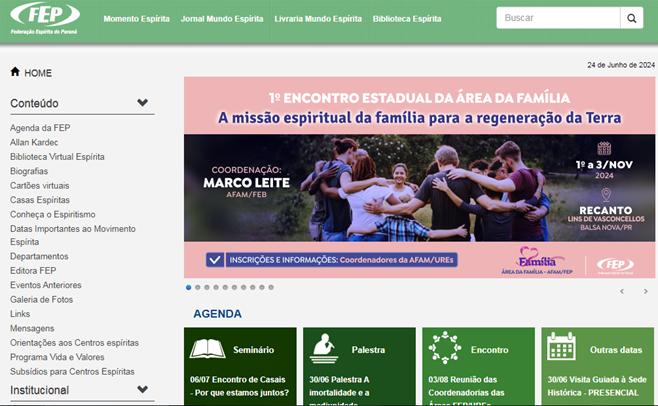Select the last carousel dot
The width and height of the screenshot is (658, 406).
271,288
